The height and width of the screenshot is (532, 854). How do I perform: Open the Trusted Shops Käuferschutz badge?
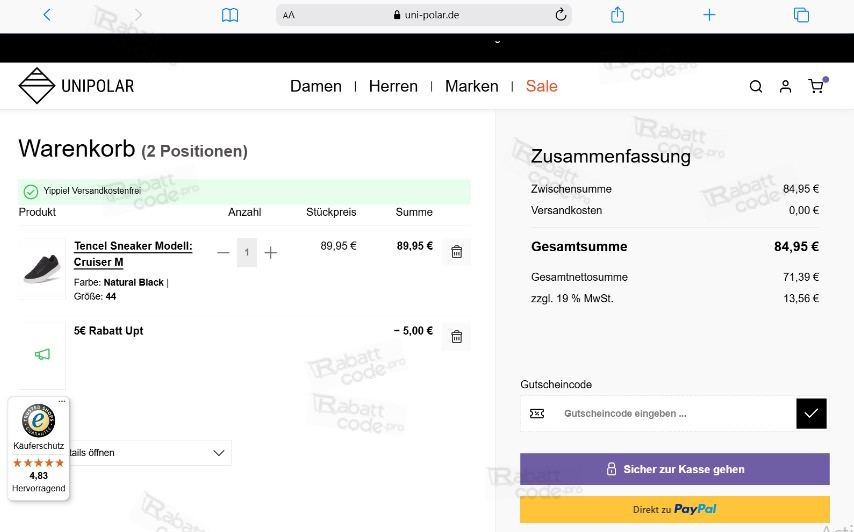pos(39,448)
